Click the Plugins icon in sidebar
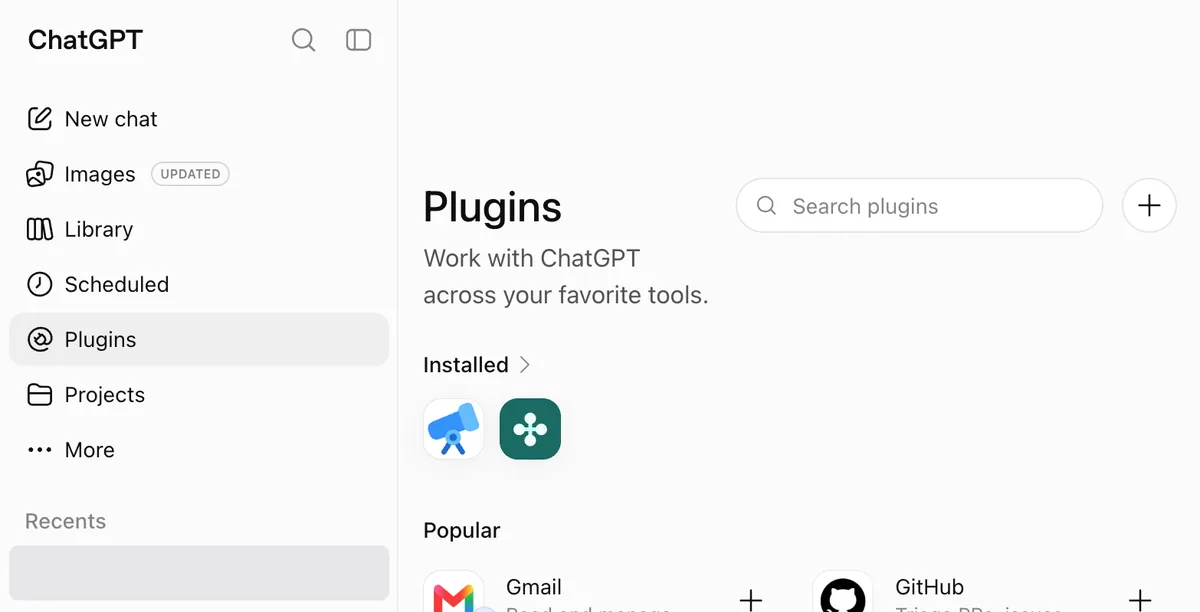This screenshot has height=612, width=1200. point(39,340)
